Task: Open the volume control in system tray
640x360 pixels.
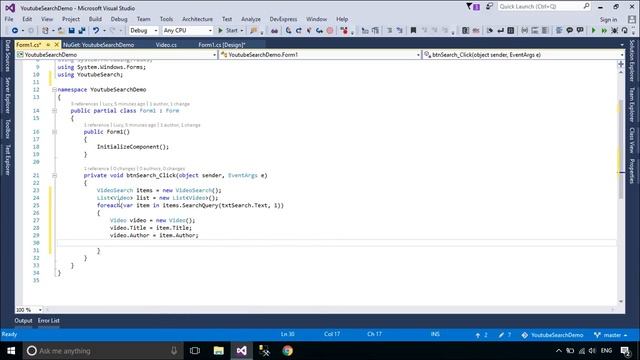Action: [592, 351]
